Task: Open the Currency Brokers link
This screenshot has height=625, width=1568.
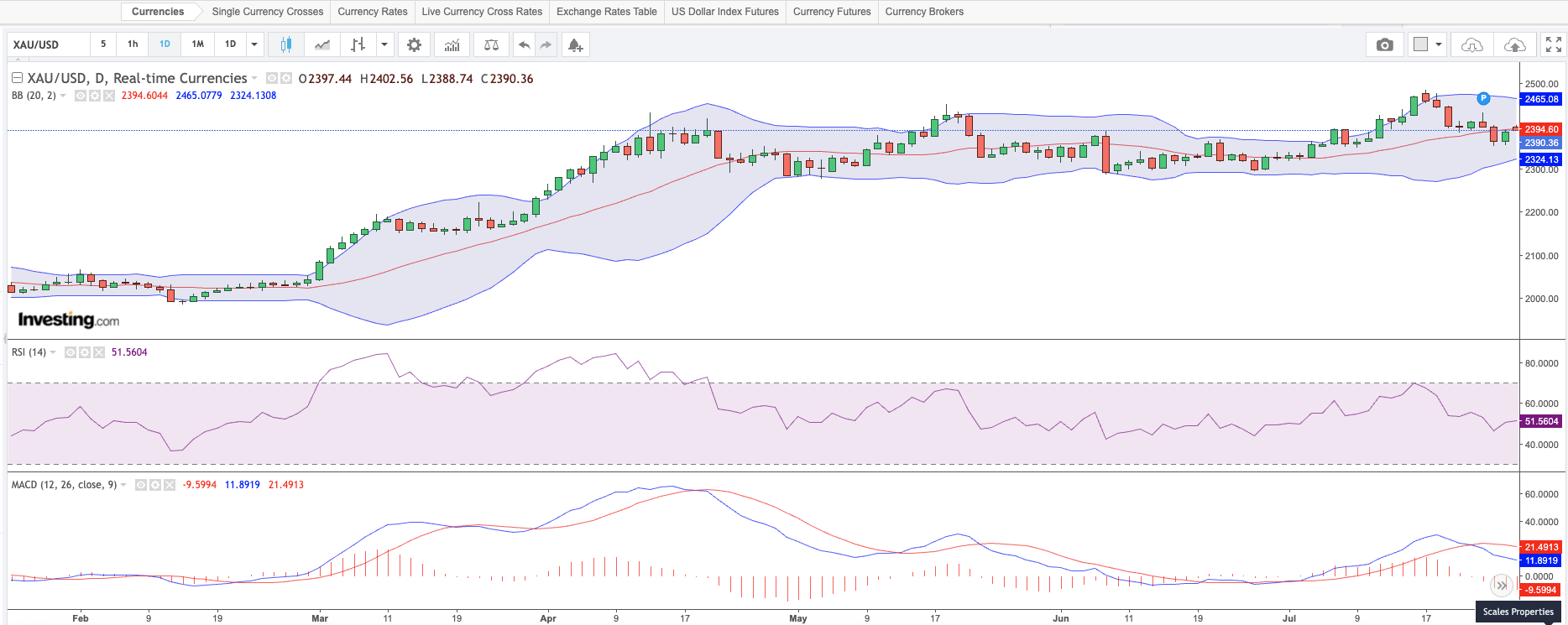Action: (924, 12)
